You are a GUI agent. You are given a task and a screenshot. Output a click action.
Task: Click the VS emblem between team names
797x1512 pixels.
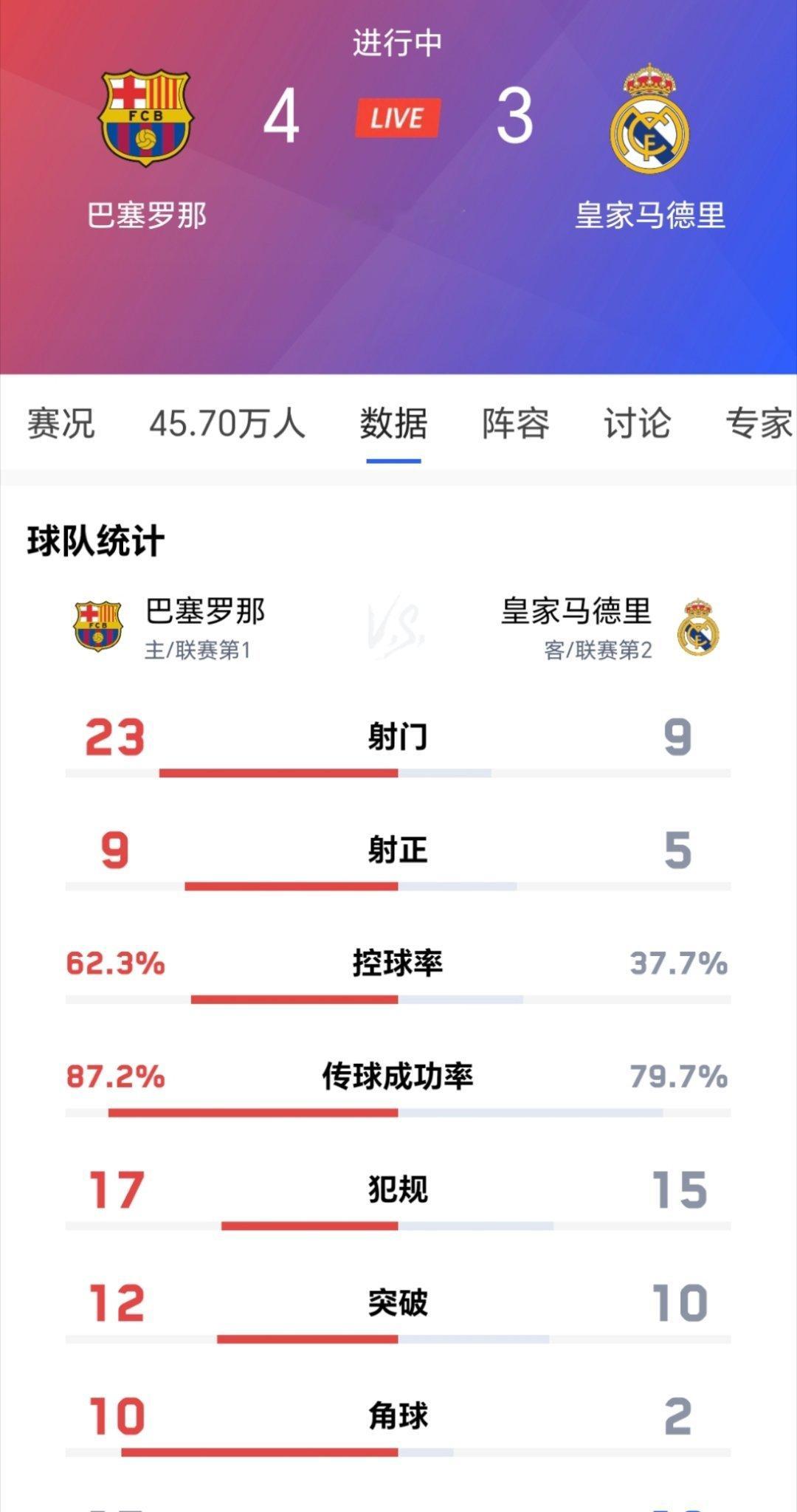coord(397,628)
